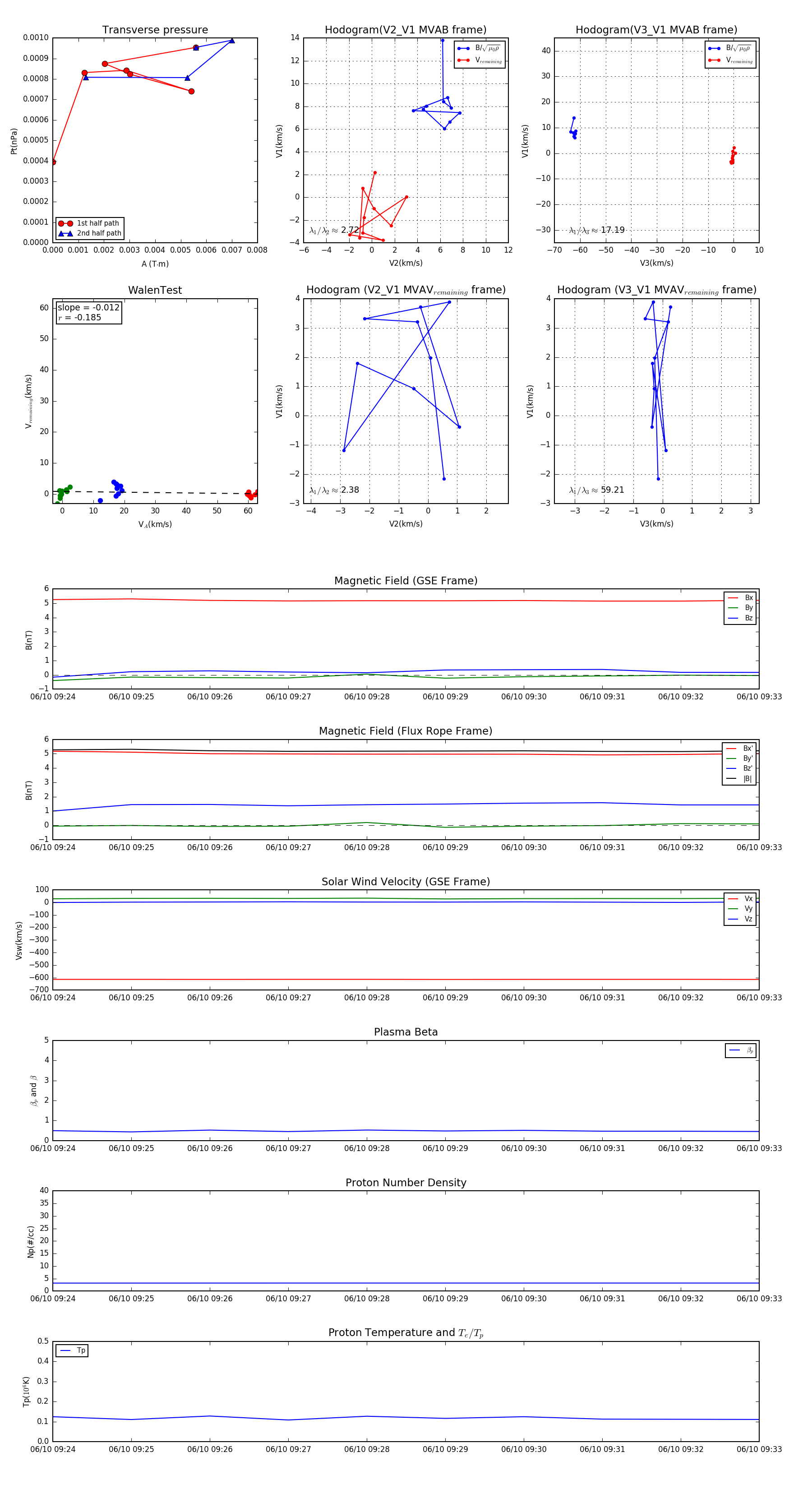Screen dimensions: 812x1489
Task: Click the 'Bx' legend entry in GSE magnetic field
Action: (740, 598)
